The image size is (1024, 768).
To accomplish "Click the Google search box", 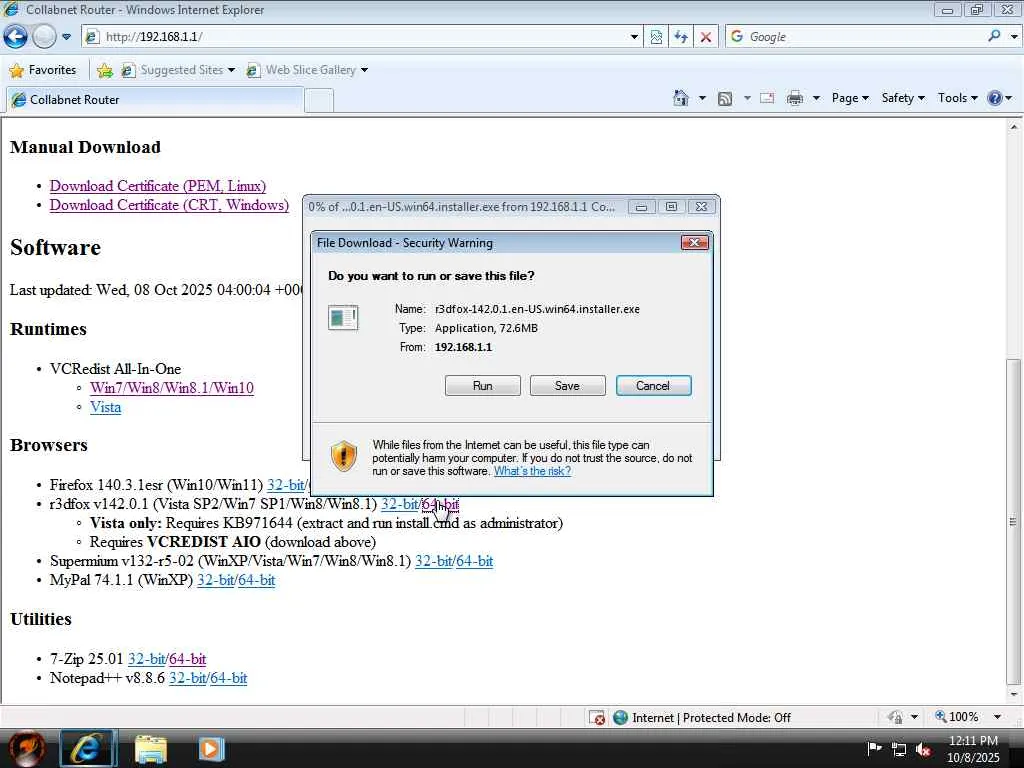I will 856,37.
